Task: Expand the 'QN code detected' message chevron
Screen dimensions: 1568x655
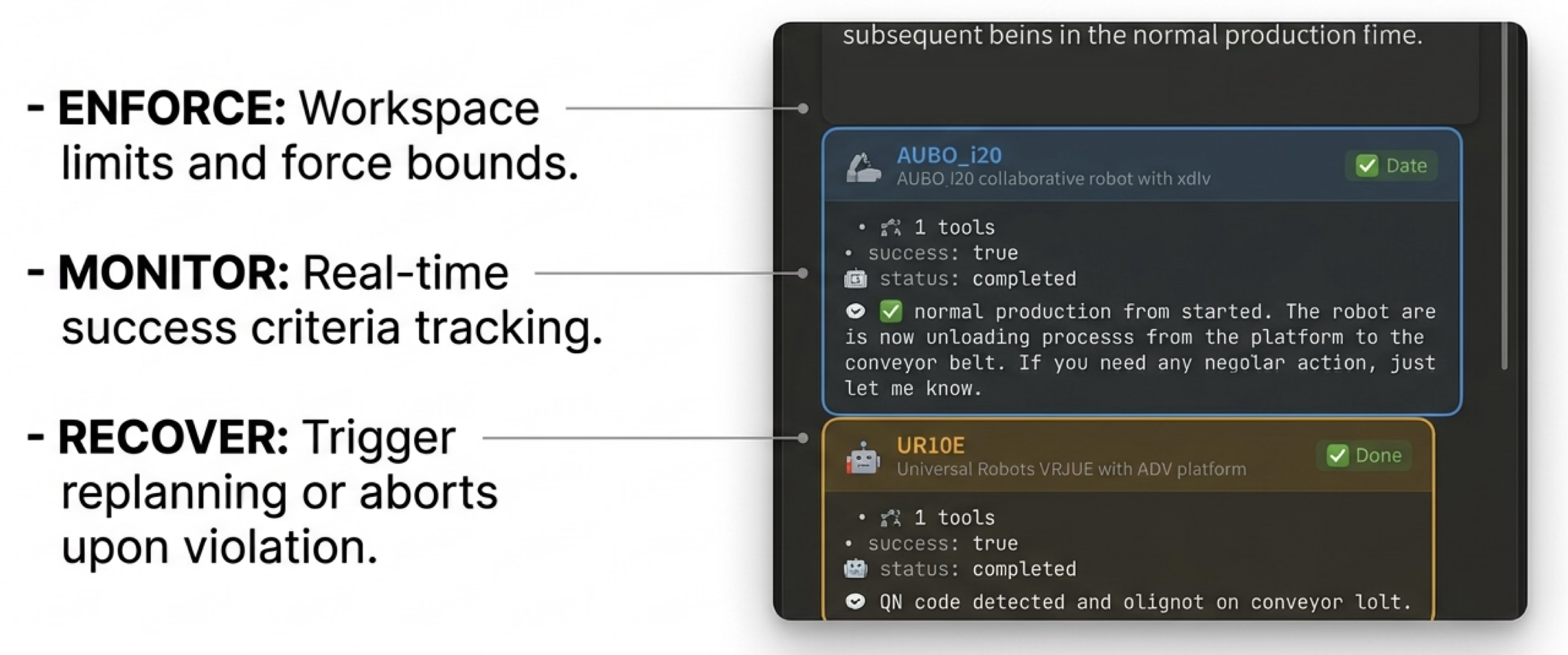Action: (855, 602)
